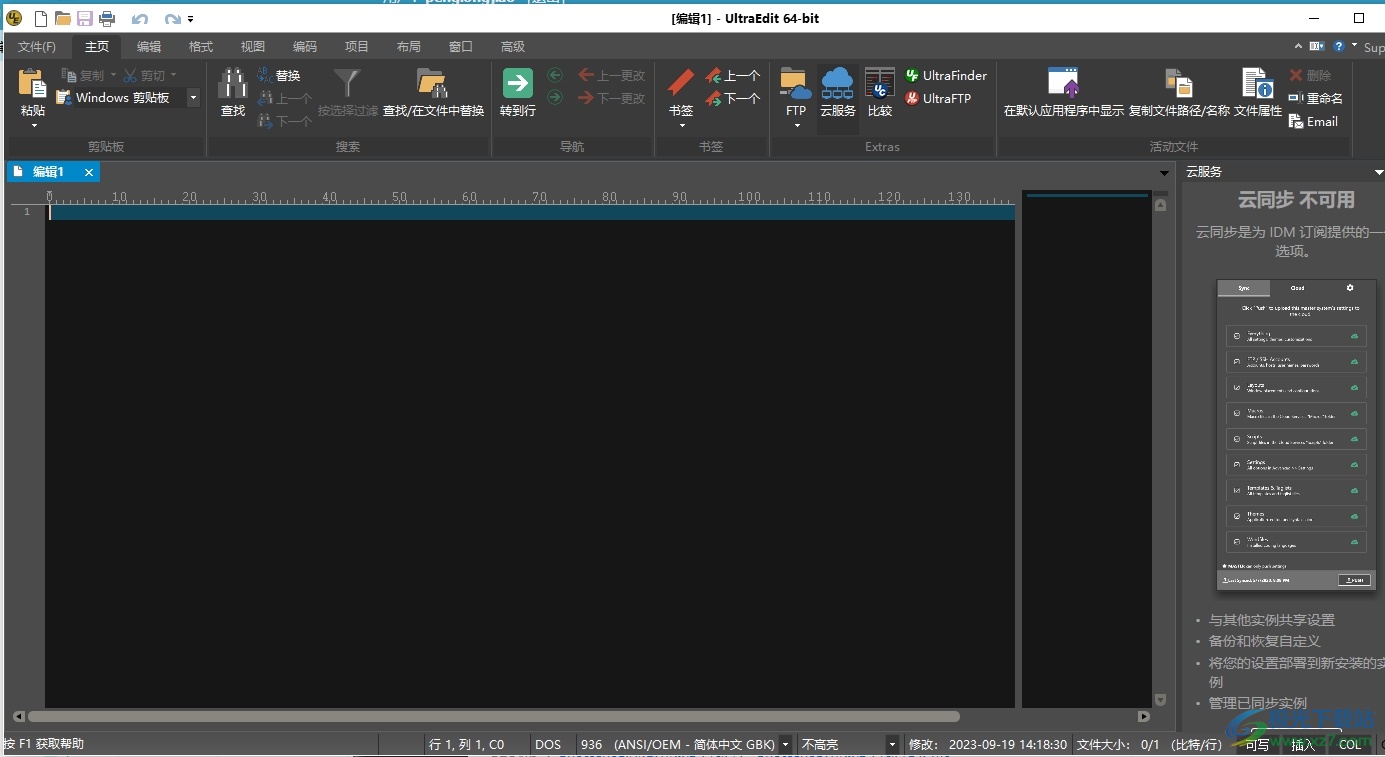Save the file using the floppy disk icon
Viewport: 1385px width, 757px height.
85,18
